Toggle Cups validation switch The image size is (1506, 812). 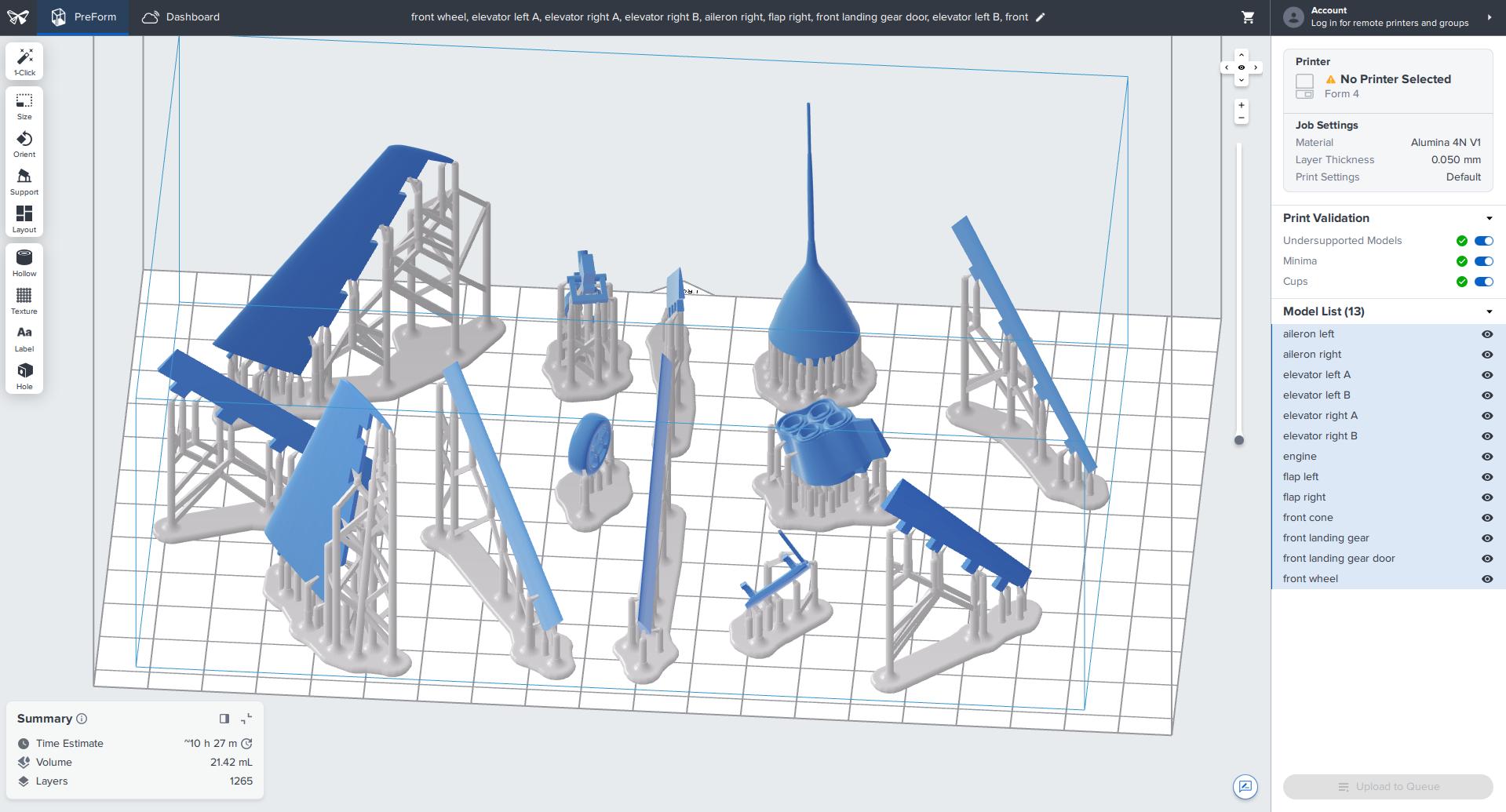(x=1484, y=282)
